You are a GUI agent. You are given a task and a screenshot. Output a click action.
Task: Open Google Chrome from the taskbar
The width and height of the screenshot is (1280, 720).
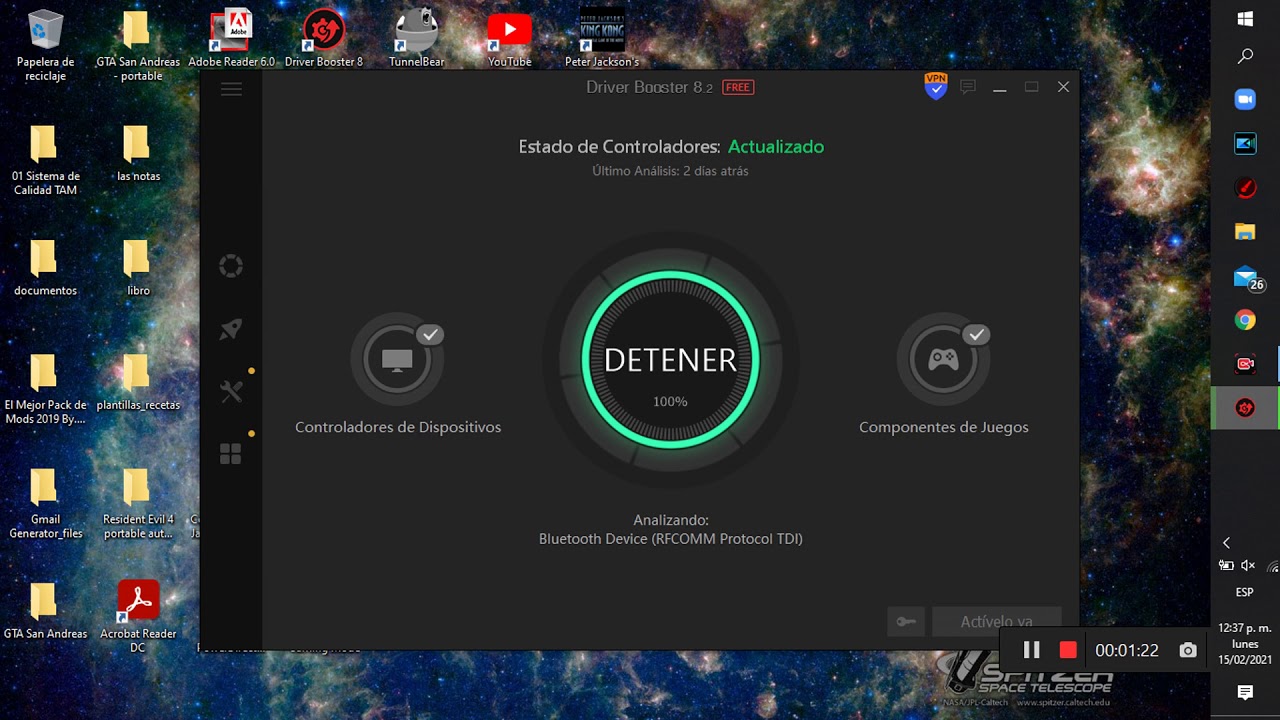click(1245, 320)
